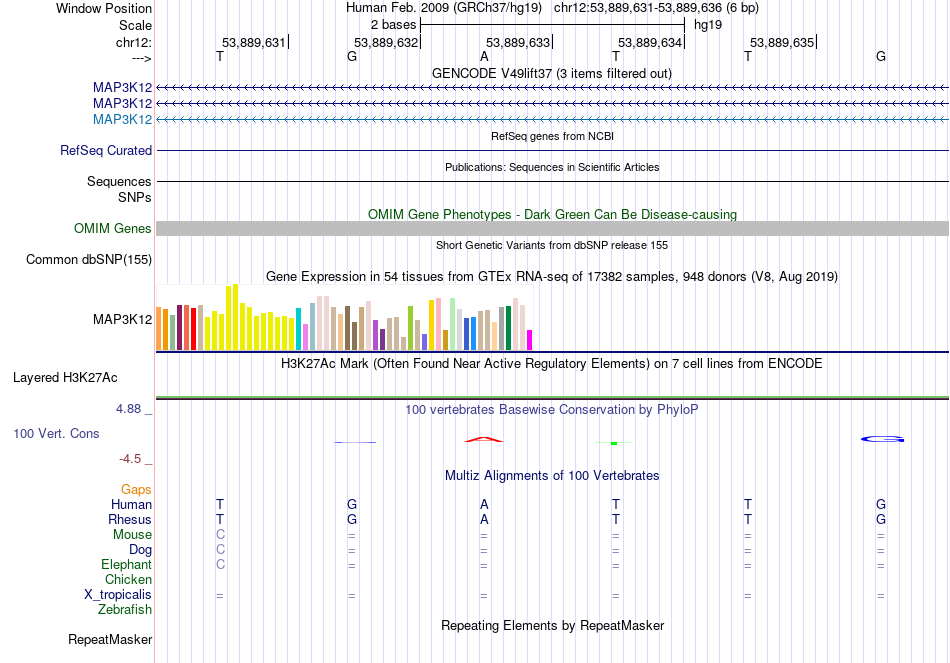This screenshot has width=950, height=663.
Task: Click the OMIM Genes label
Action: (x=112, y=228)
